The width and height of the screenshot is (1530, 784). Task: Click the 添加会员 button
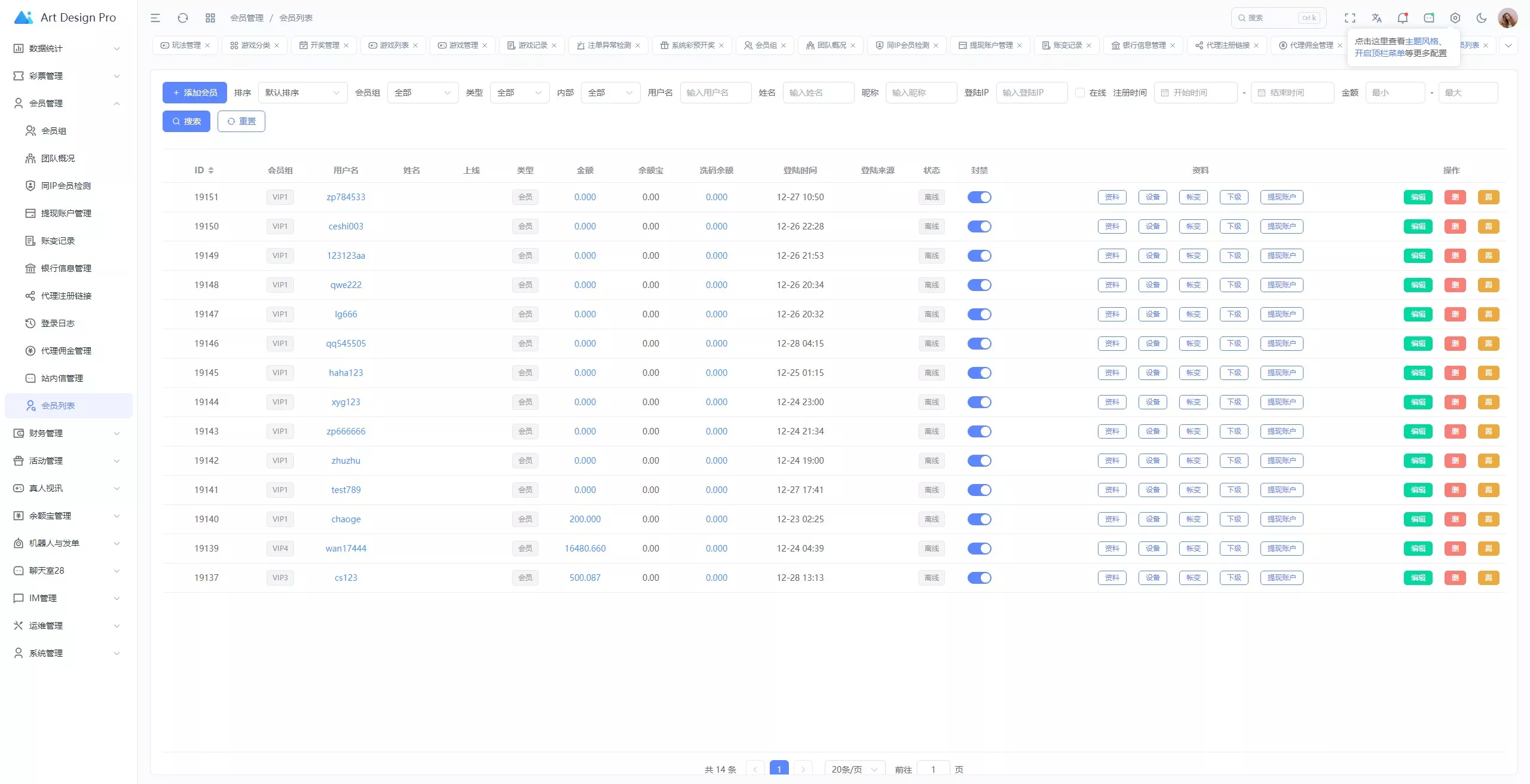pos(195,93)
